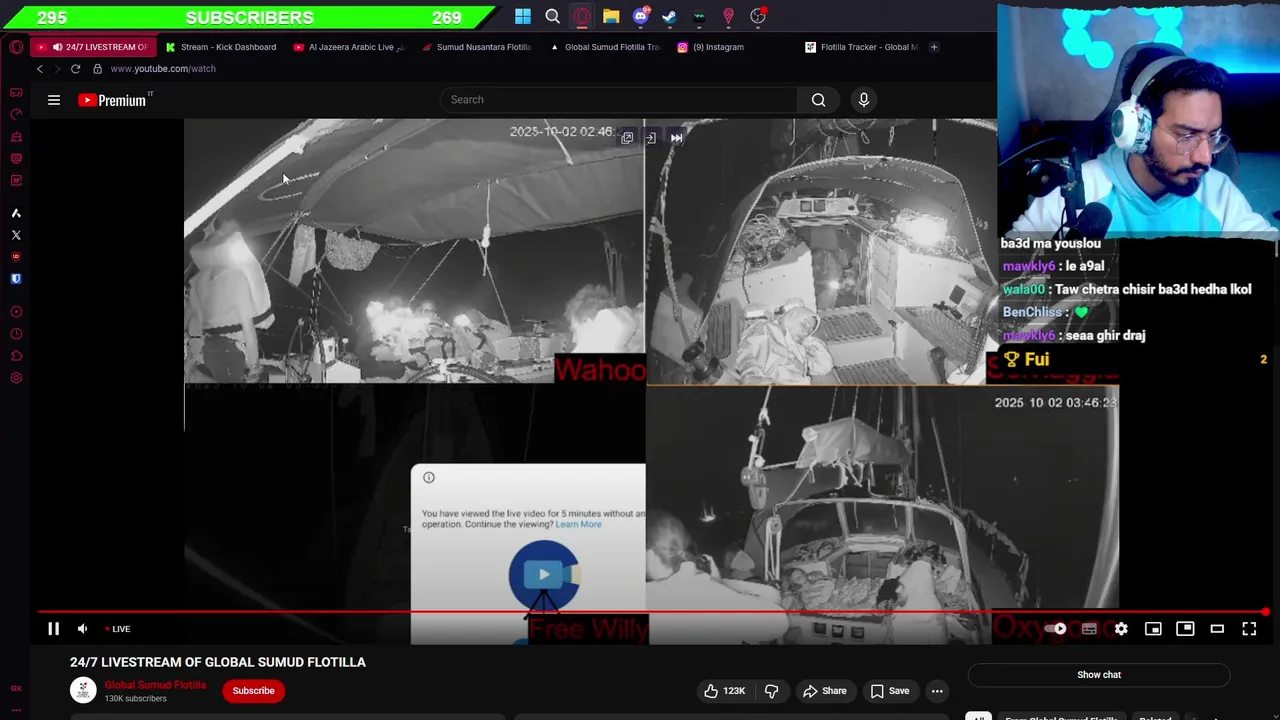Click the Save button
The width and height of the screenshot is (1280, 720).
click(889, 691)
